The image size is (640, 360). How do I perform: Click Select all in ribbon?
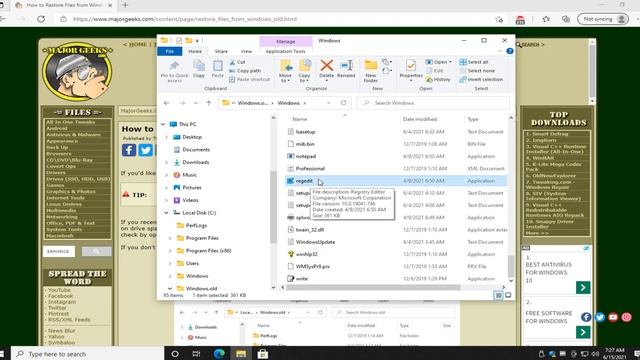(x=474, y=62)
